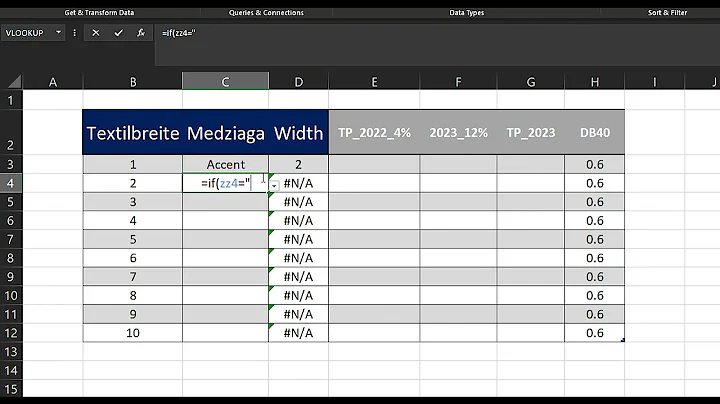Select the DB40 header cell
Viewport: 720px width, 404px height.
(x=595, y=132)
